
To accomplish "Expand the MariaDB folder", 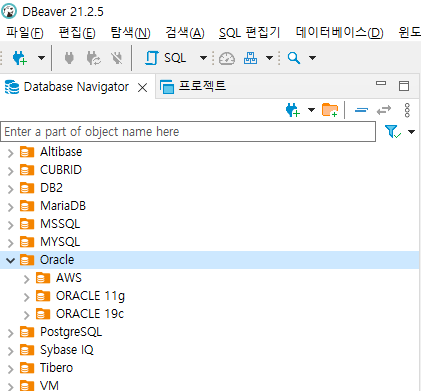I will 10,207.
